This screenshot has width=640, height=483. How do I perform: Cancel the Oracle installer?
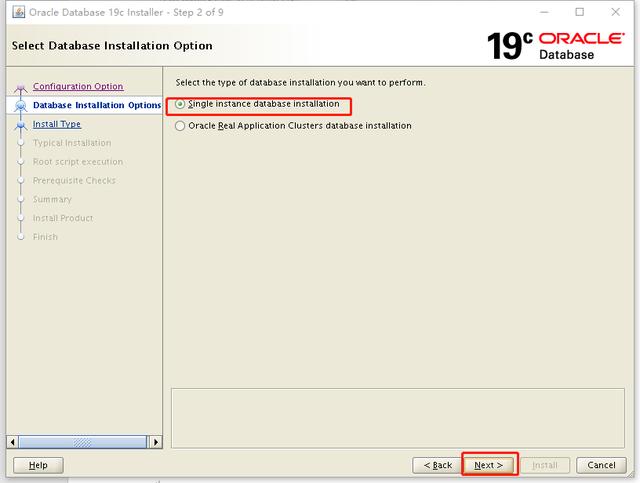(x=601, y=465)
